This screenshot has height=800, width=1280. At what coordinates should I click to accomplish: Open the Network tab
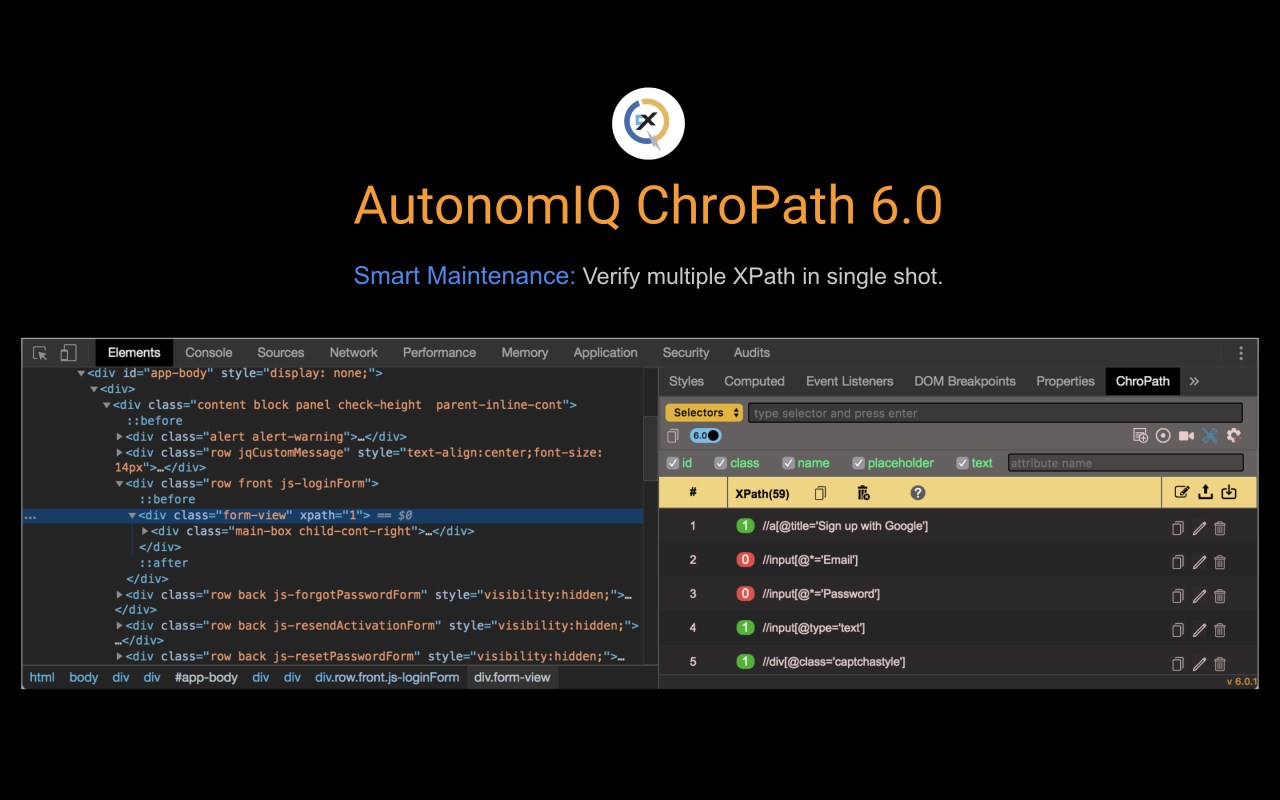[354, 353]
